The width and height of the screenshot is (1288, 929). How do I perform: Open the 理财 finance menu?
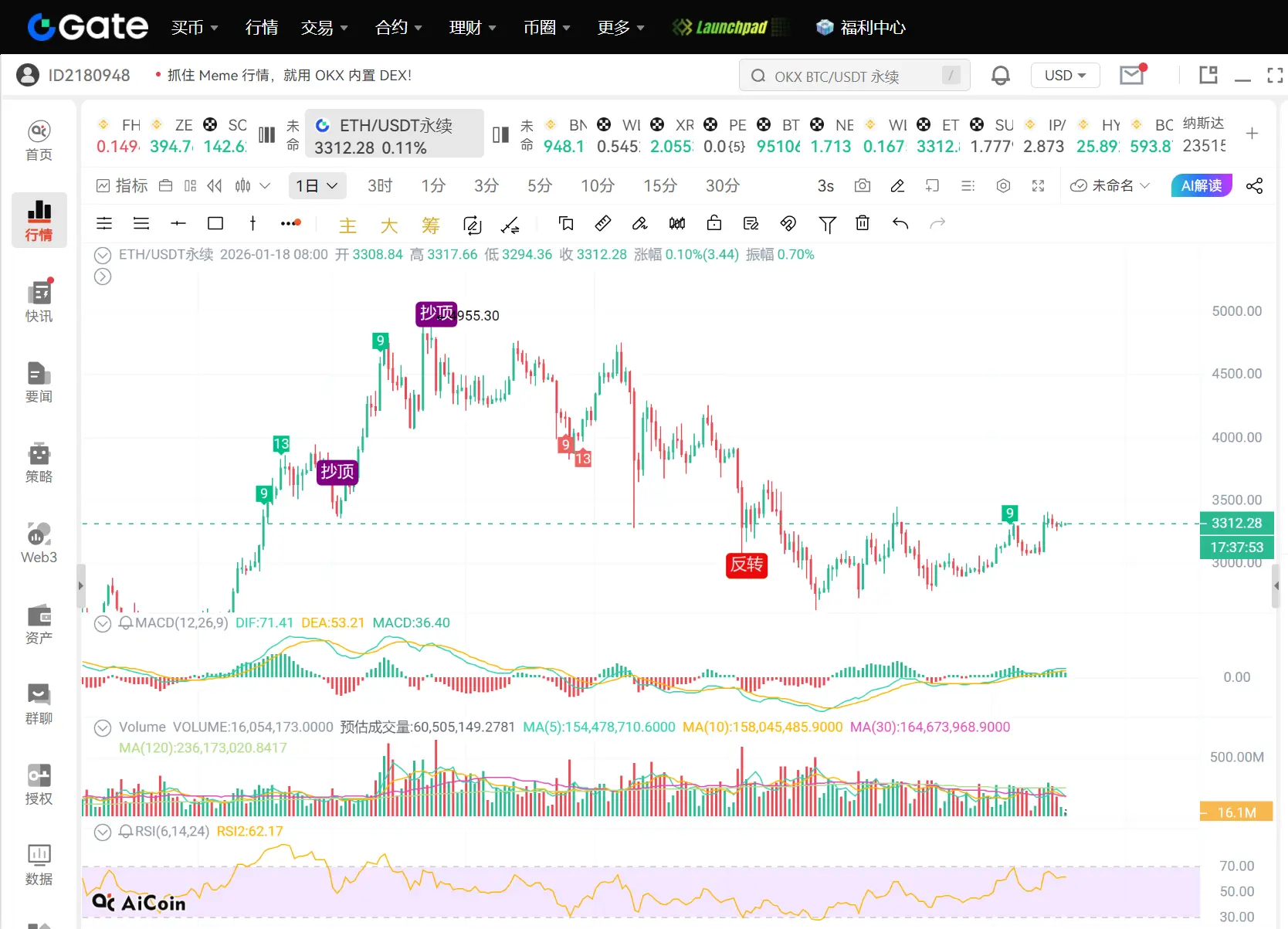click(x=473, y=28)
